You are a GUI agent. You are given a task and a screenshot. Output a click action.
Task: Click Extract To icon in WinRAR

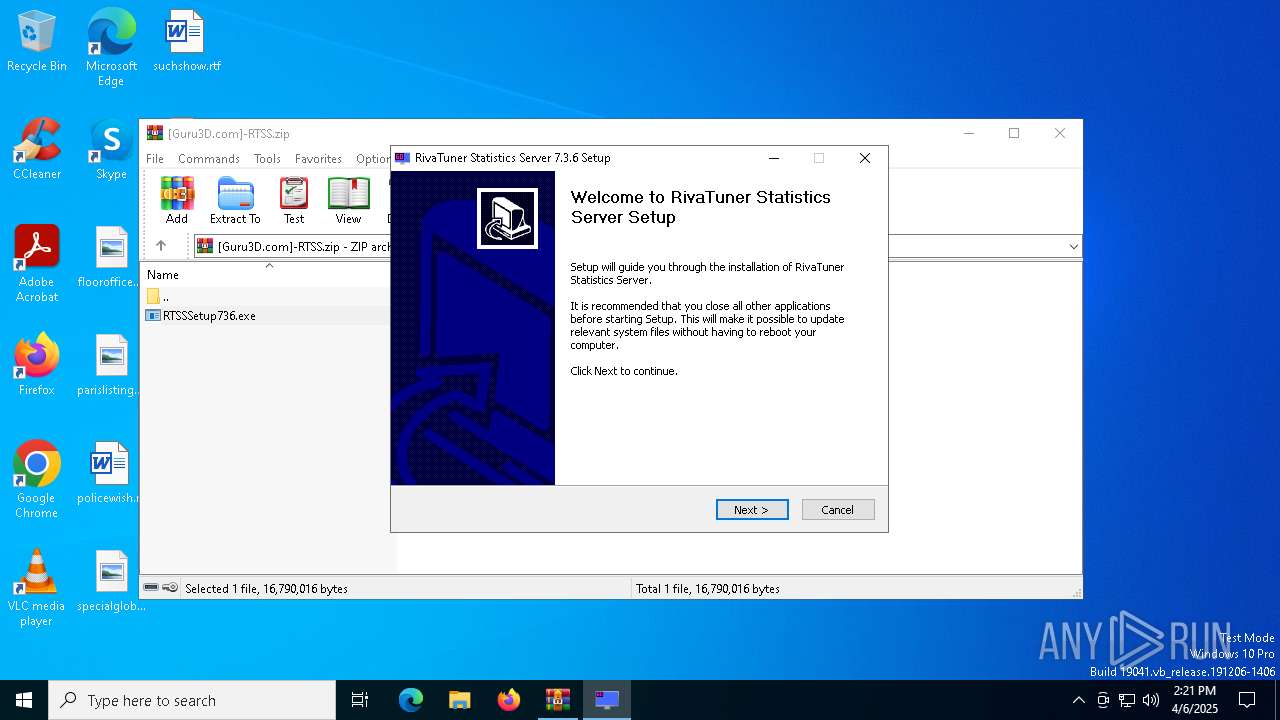[x=235, y=201]
